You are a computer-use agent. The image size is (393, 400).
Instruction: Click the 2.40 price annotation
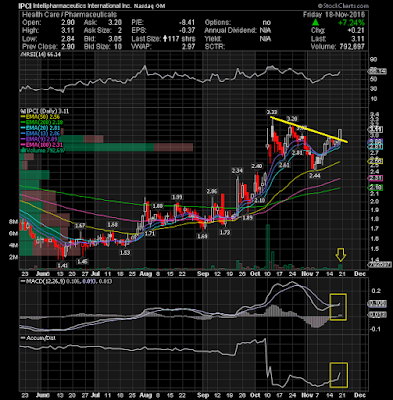point(257,166)
